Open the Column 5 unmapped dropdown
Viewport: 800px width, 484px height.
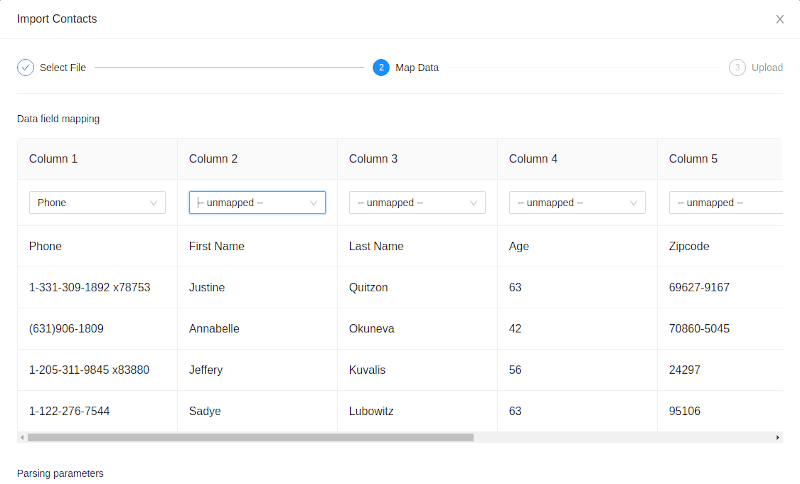[726, 202]
